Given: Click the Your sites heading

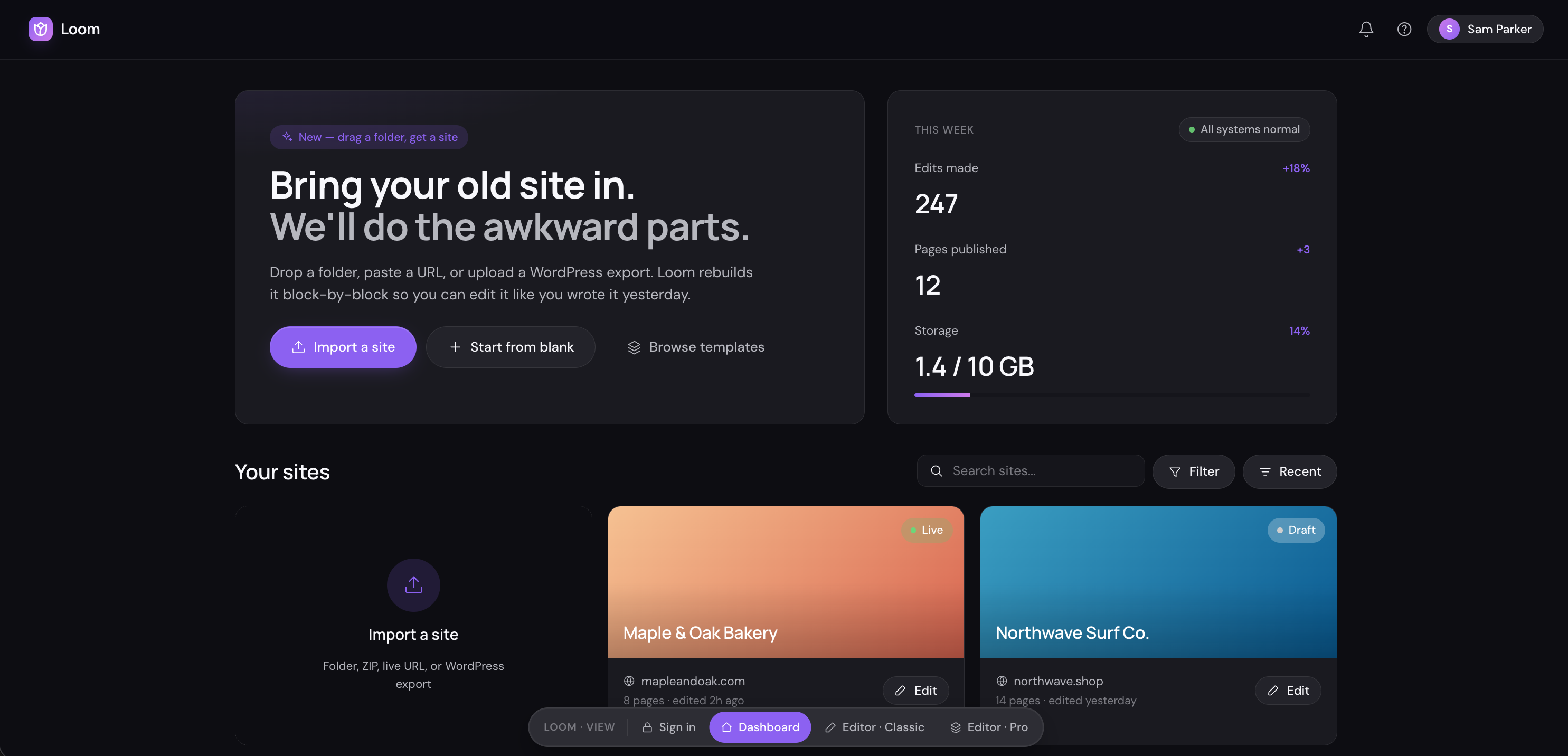Looking at the screenshot, I should coord(282,472).
